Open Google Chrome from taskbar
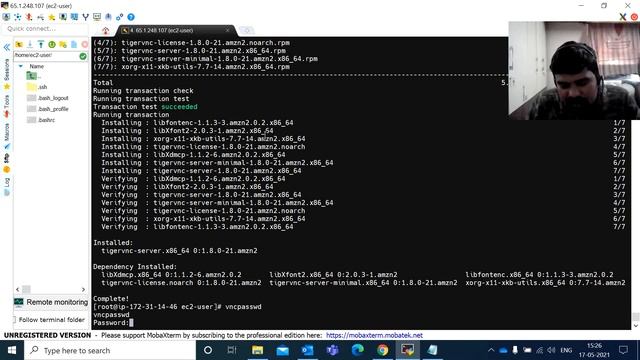Image resolution: width=640 pixels, height=360 pixels. coord(382,350)
